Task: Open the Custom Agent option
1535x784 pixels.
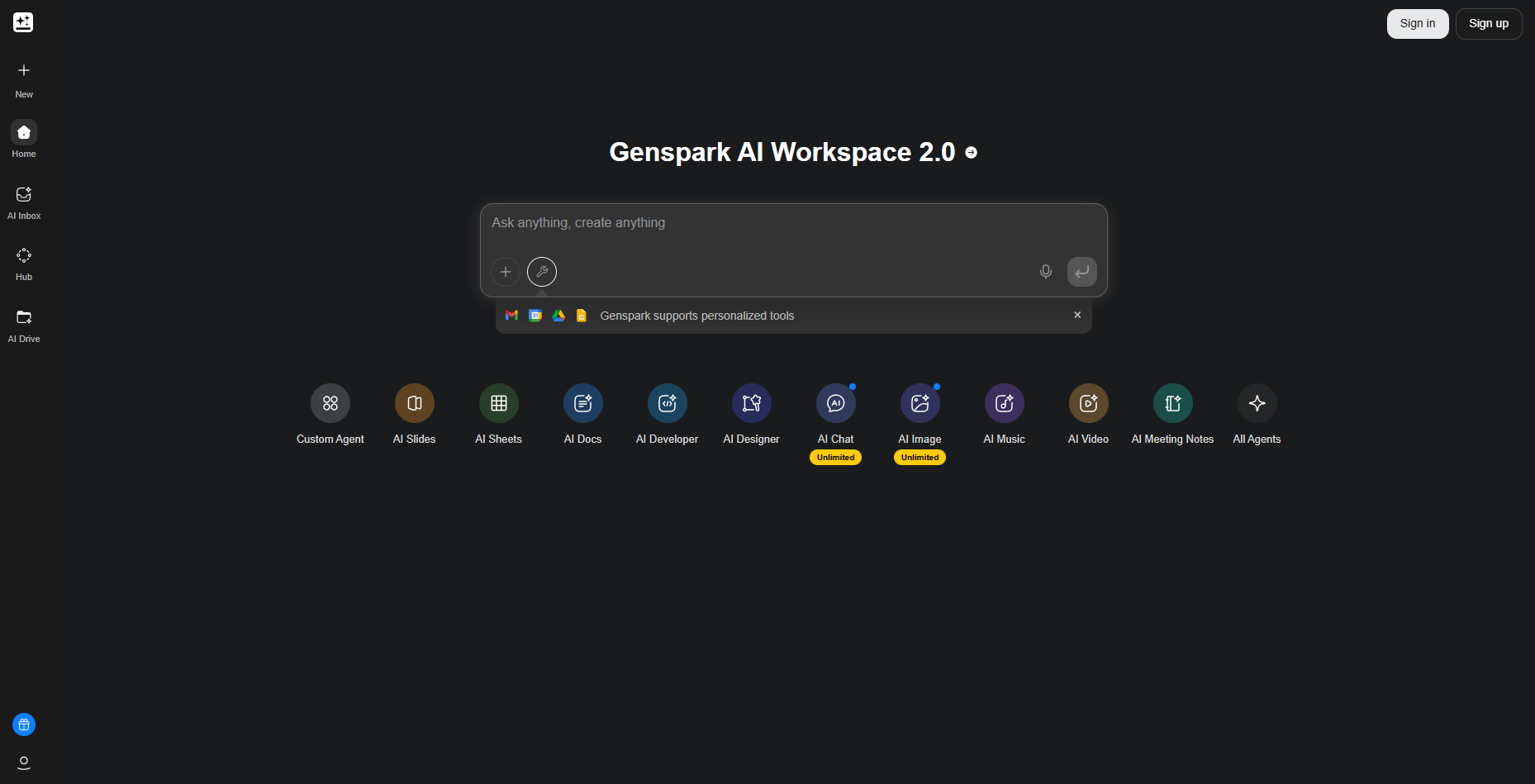Action: 330,403
